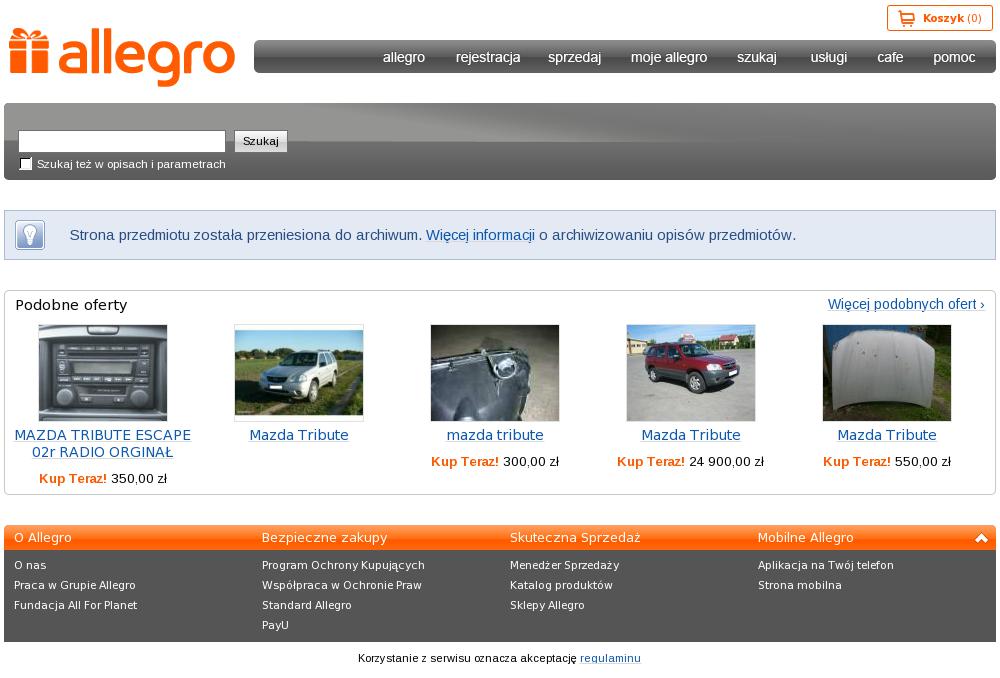Click 'Bezpieczne zakupy' footer heading
1000x678 pixels.
[x=324, y=538]
